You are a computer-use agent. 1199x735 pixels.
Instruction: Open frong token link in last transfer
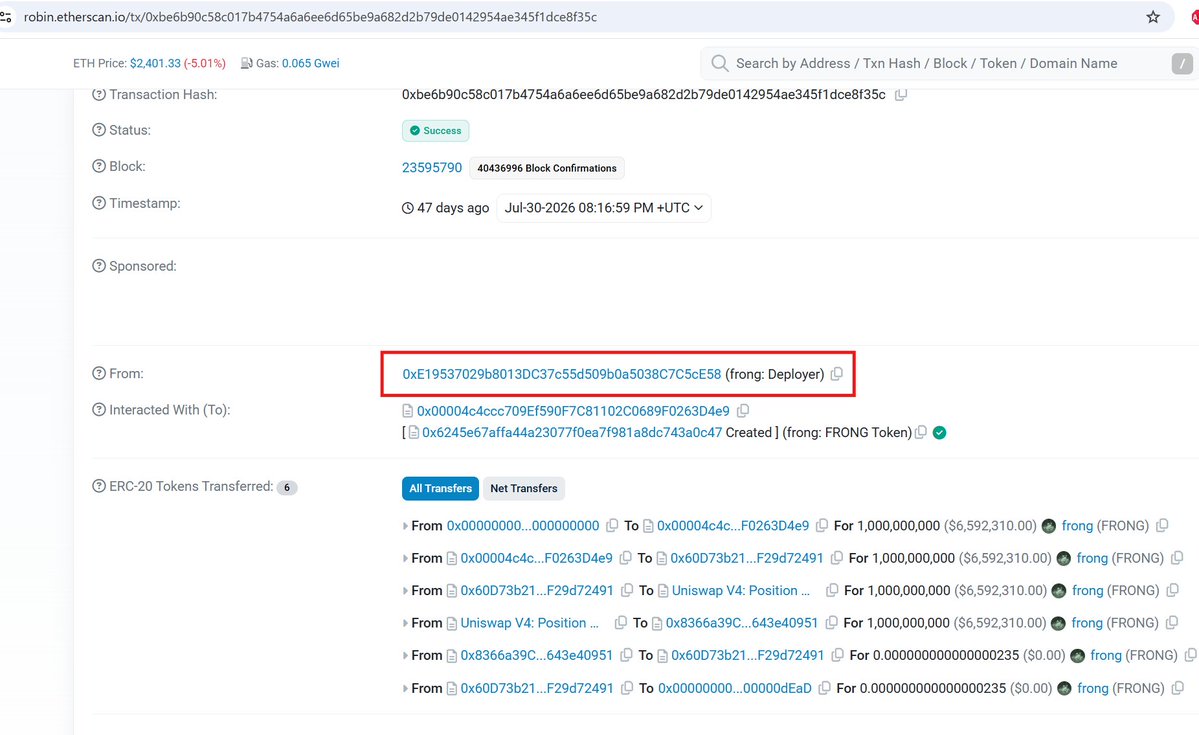pyautogui.click(x=1093, y=688)
